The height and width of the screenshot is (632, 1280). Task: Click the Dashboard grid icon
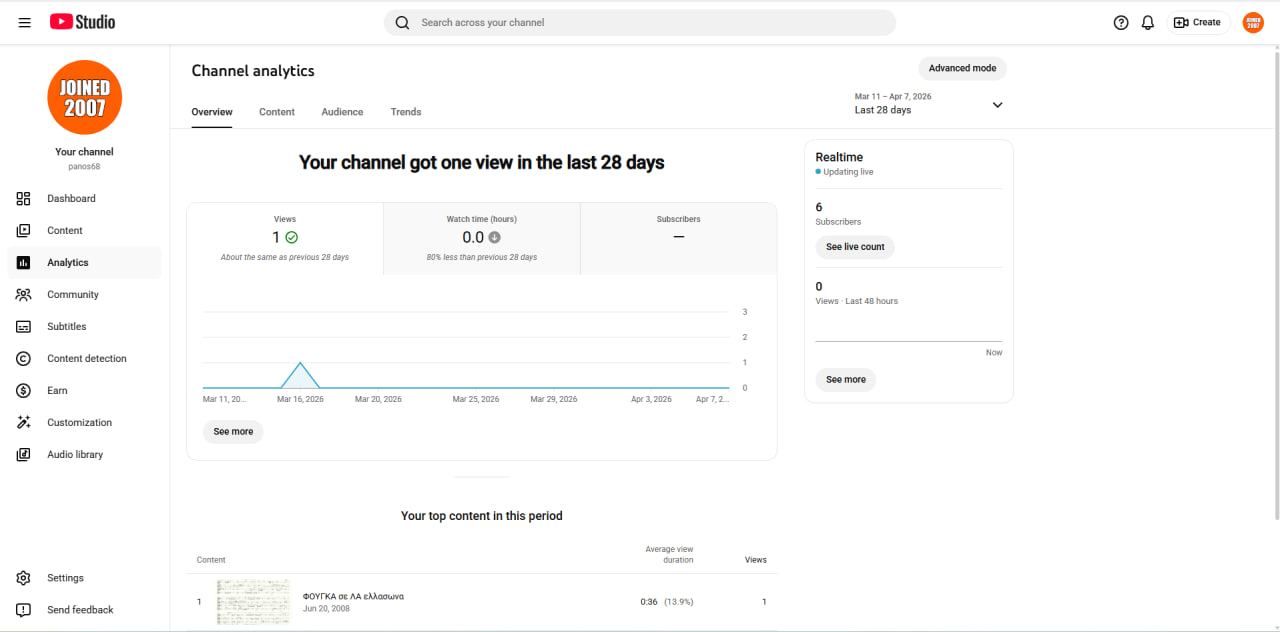[x=24, y=198]
